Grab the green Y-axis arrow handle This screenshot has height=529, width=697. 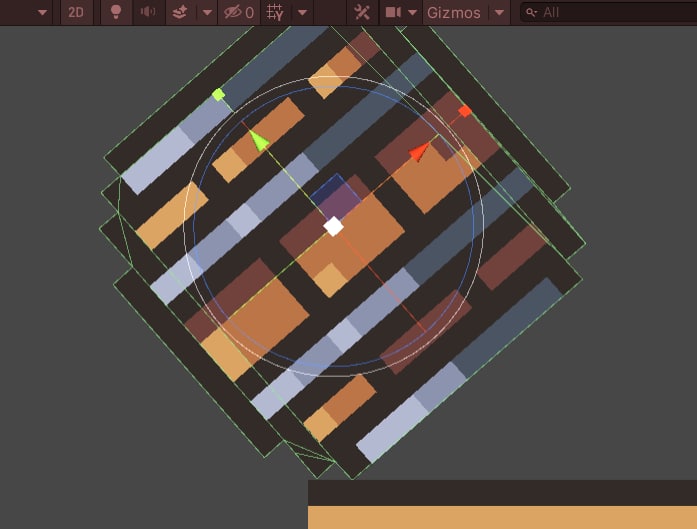tap(258, 140)
